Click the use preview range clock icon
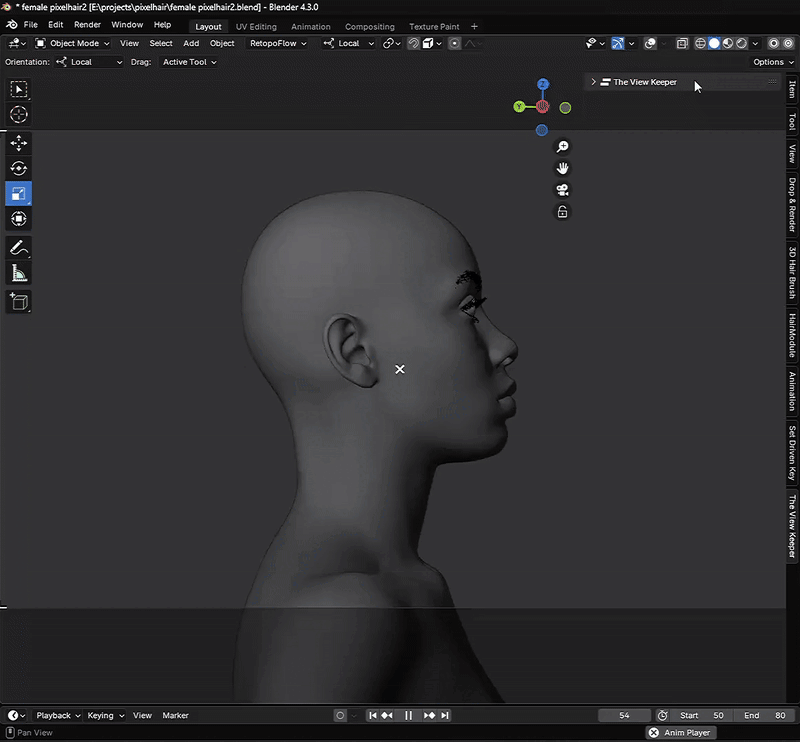Viewport: 800px width, 742px height. click(662, 715)
